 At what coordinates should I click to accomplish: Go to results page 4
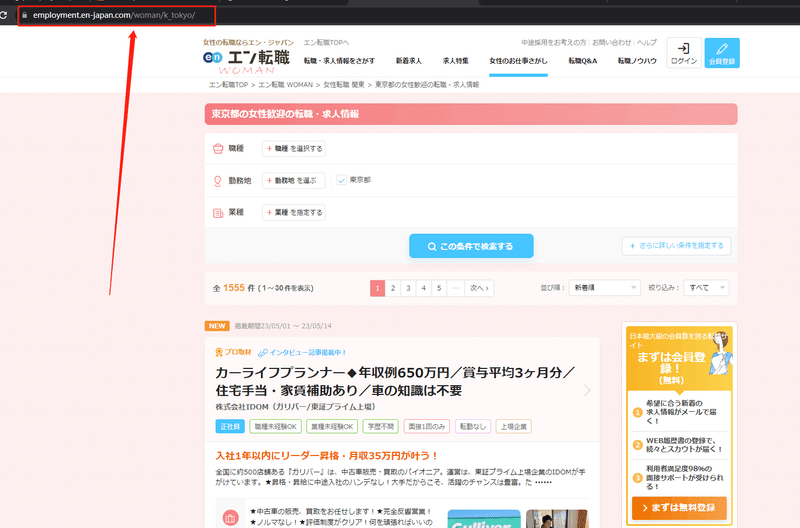click(423, 288)
